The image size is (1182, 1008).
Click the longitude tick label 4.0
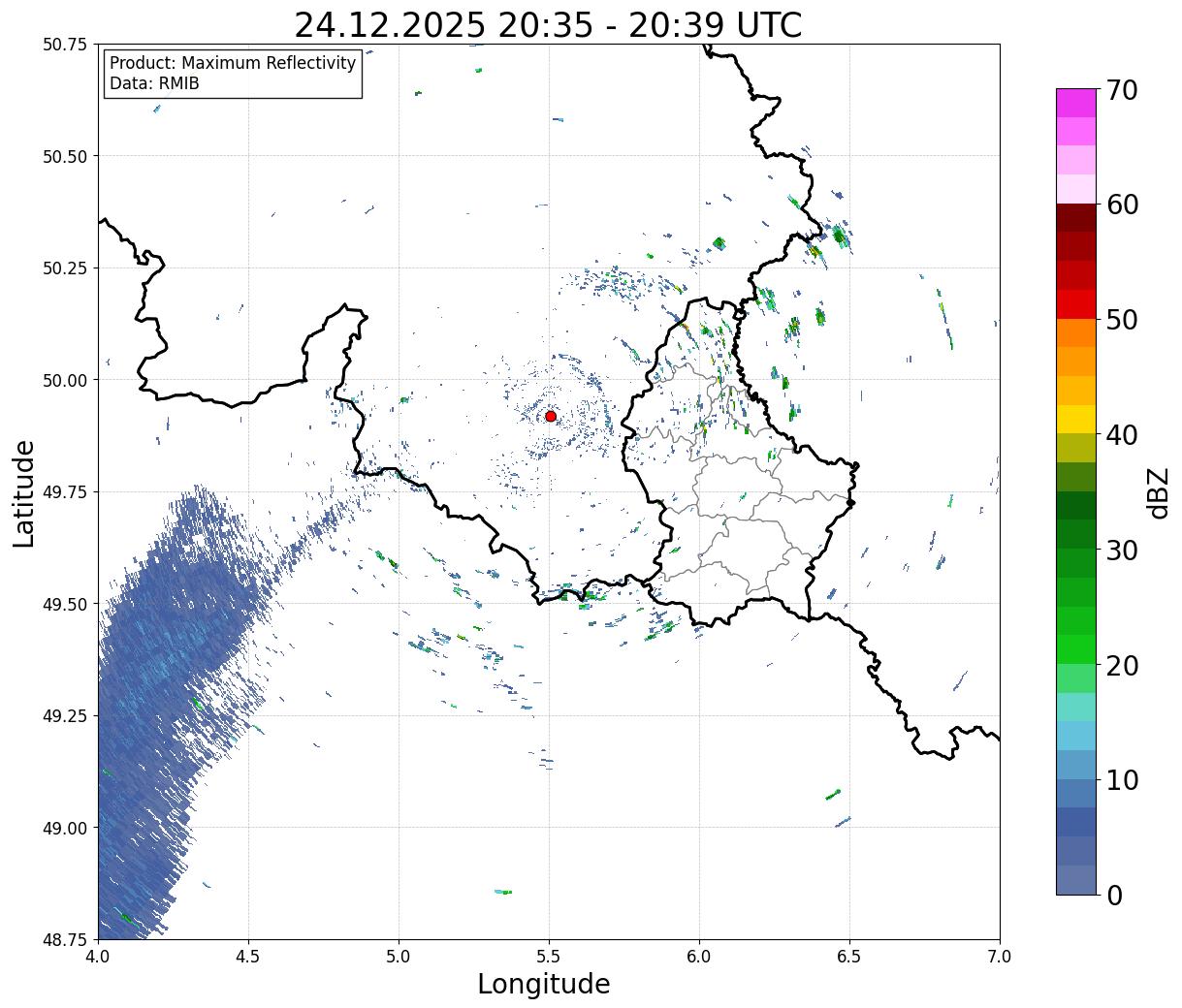(98, 956)
